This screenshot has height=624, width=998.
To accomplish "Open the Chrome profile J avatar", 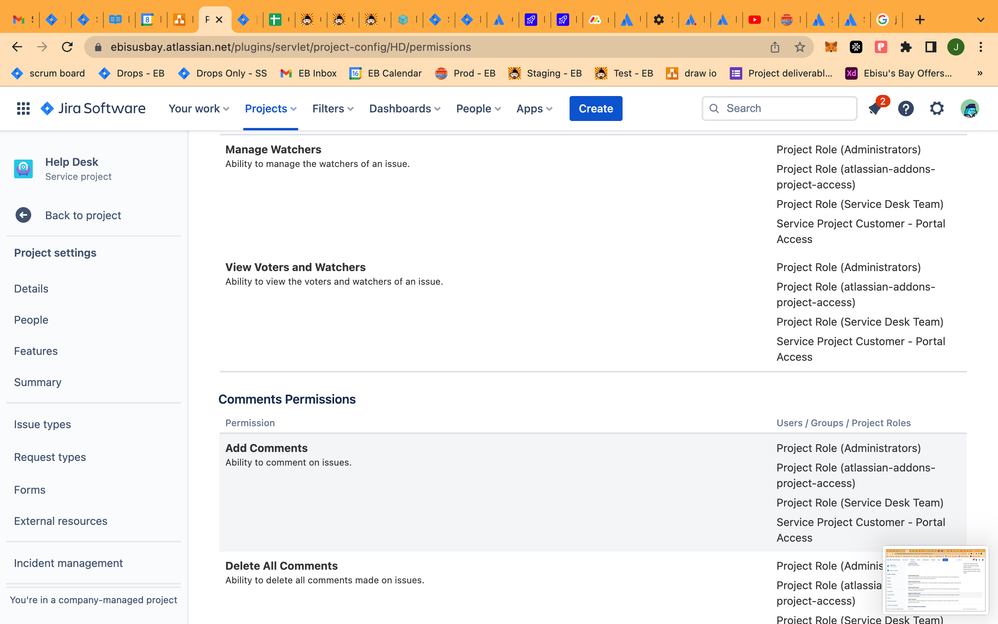I will [x=955, y=46].
